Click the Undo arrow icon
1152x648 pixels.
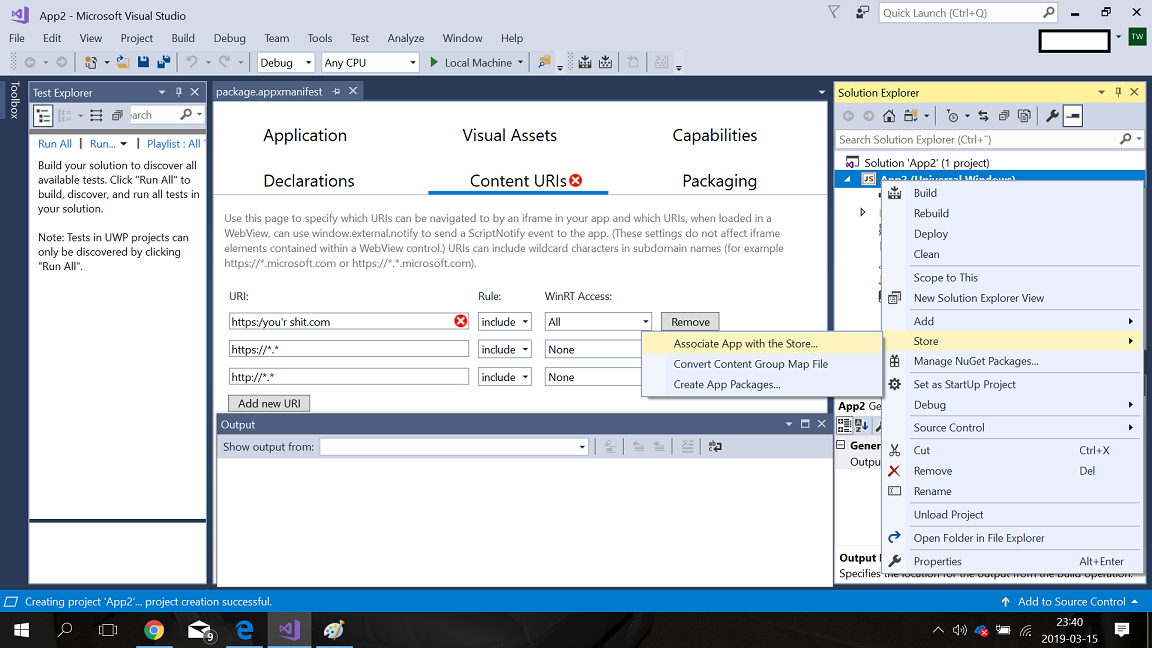pyautogui.click(x=192, y=62)
